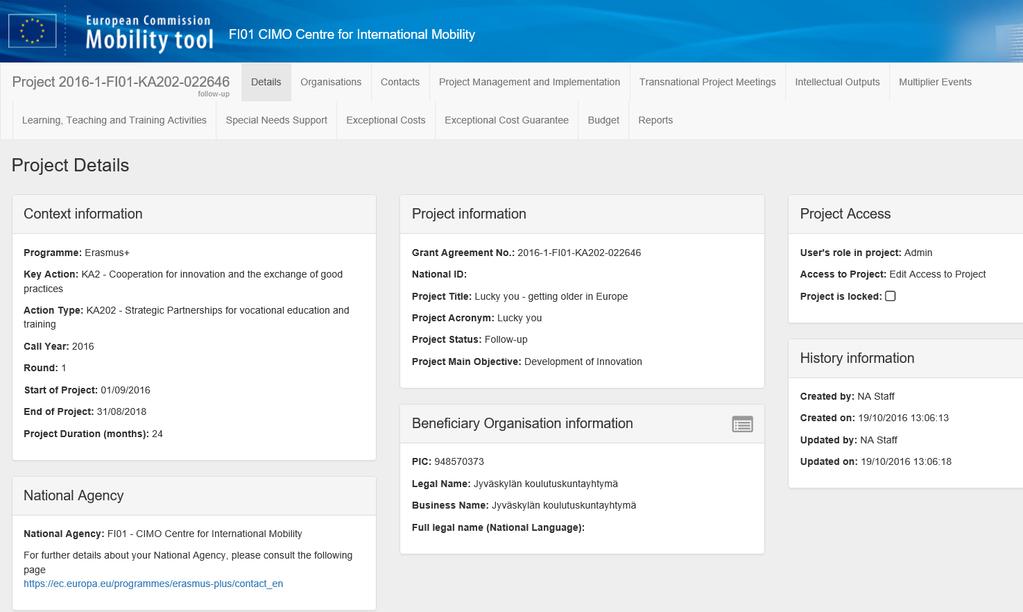The width and height of the screenshot is (1023, 612).
Task: Open the Multiplier Events tab
Action: 935,82
